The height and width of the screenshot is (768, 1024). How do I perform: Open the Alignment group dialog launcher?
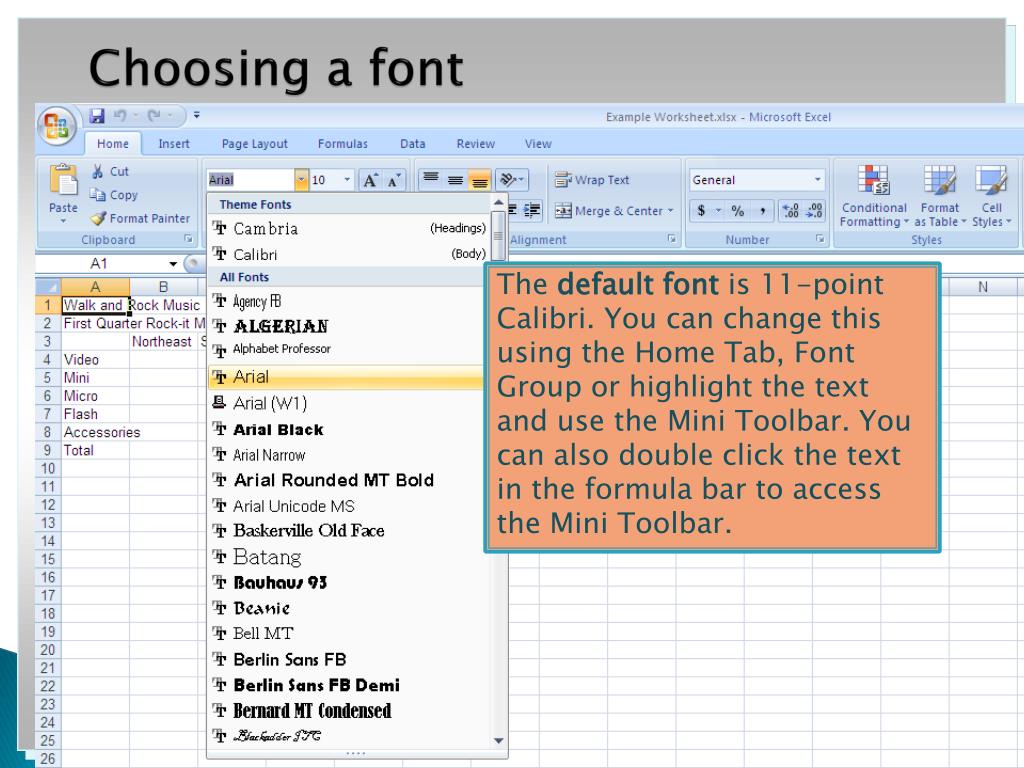pyautogui.click(x=671, y=239)
